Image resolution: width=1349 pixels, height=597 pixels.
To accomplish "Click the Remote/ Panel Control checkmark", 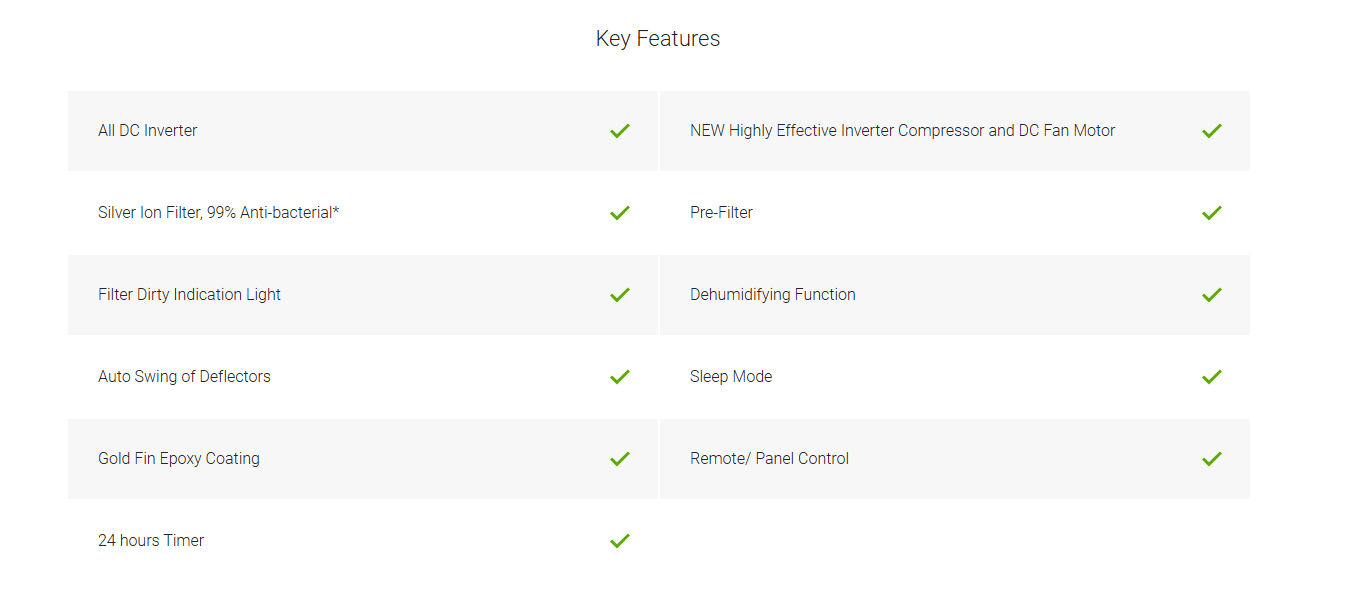I will (x=1212, y=459).
